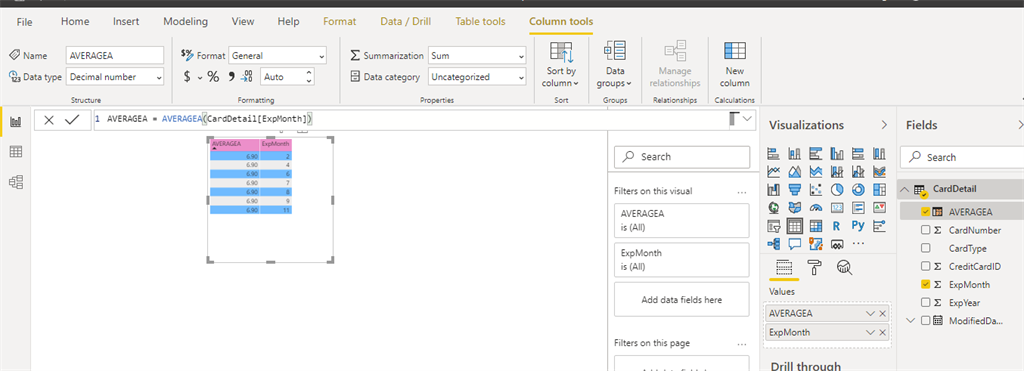Viewport: 1024px width, 371px height.
Task: Remove ExpMonth from Values well
Action: pos(882,332)
